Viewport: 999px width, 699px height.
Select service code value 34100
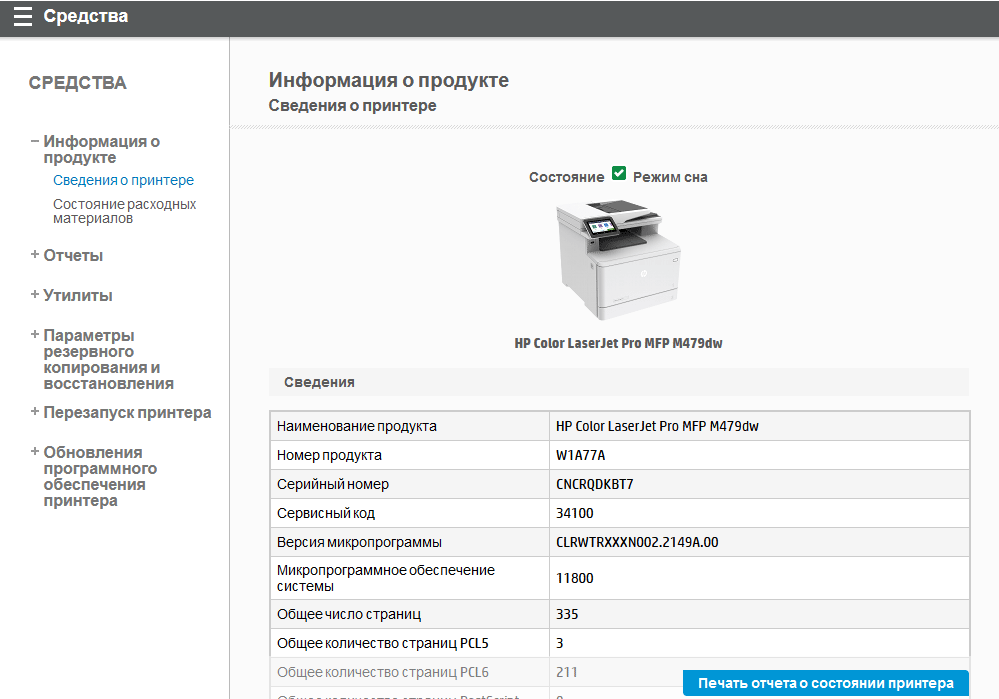(x=575, y=514)
